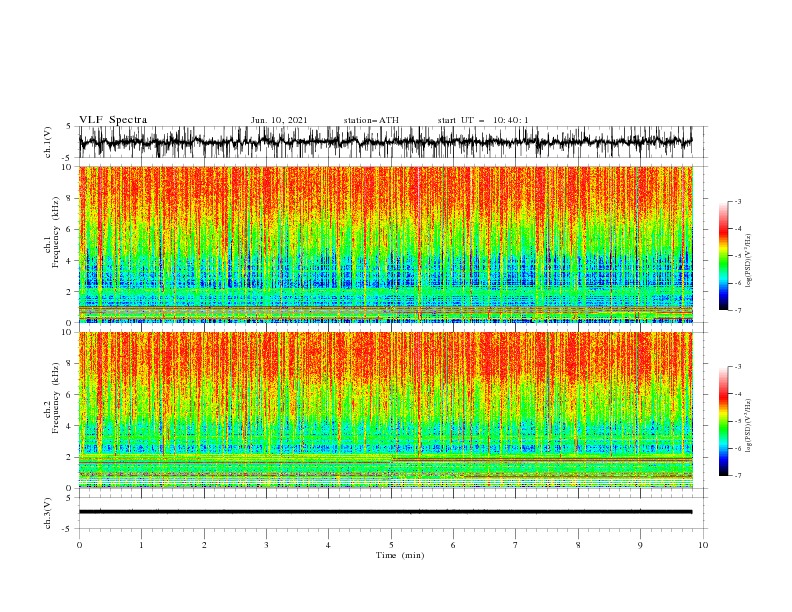Click the 'ch.3(V)' axis label

pos(48,513)
